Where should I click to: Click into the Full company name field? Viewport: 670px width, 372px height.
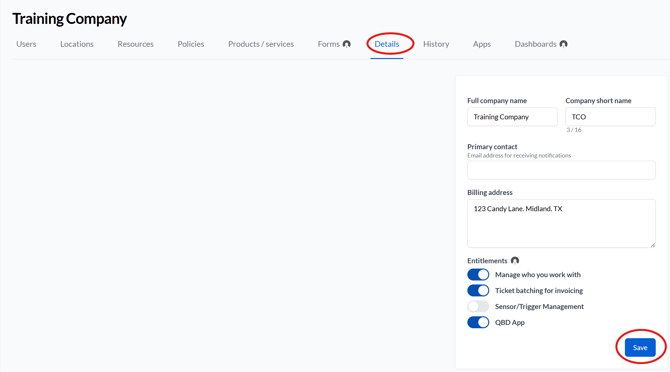pos(512,117)
